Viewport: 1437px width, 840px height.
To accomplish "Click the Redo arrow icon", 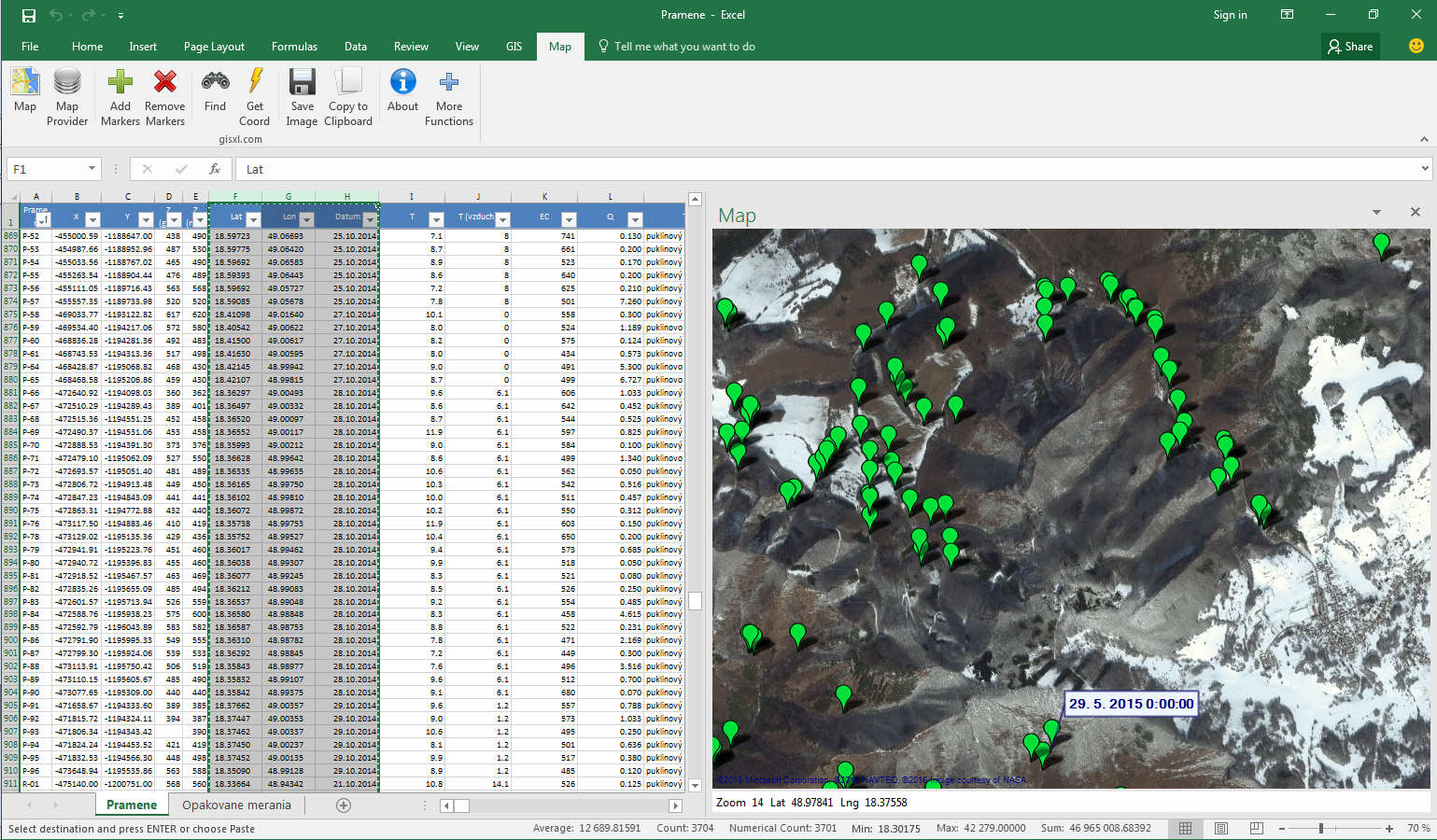I will 89,15.
